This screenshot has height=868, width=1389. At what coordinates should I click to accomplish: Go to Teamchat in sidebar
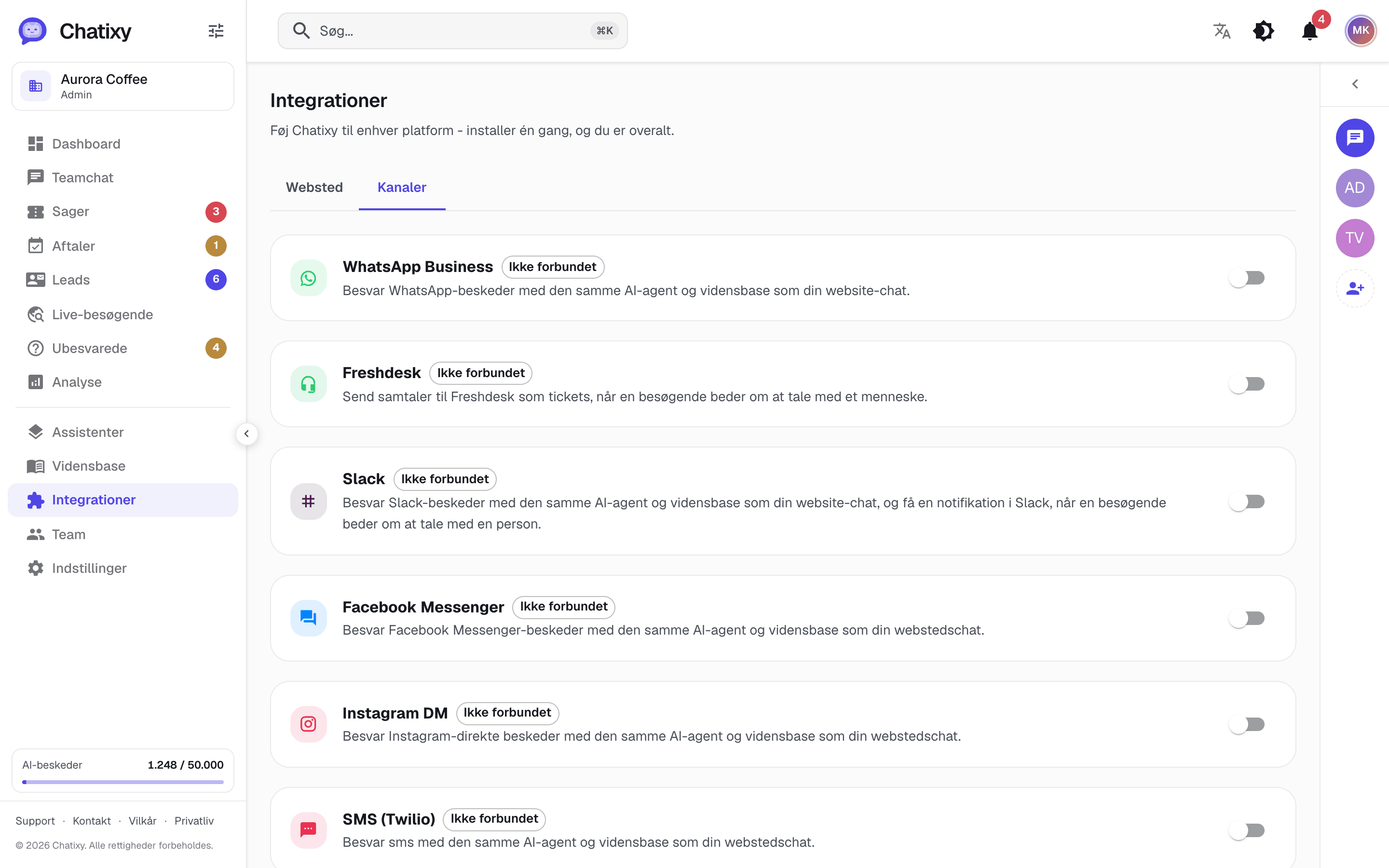coord(123,178)
